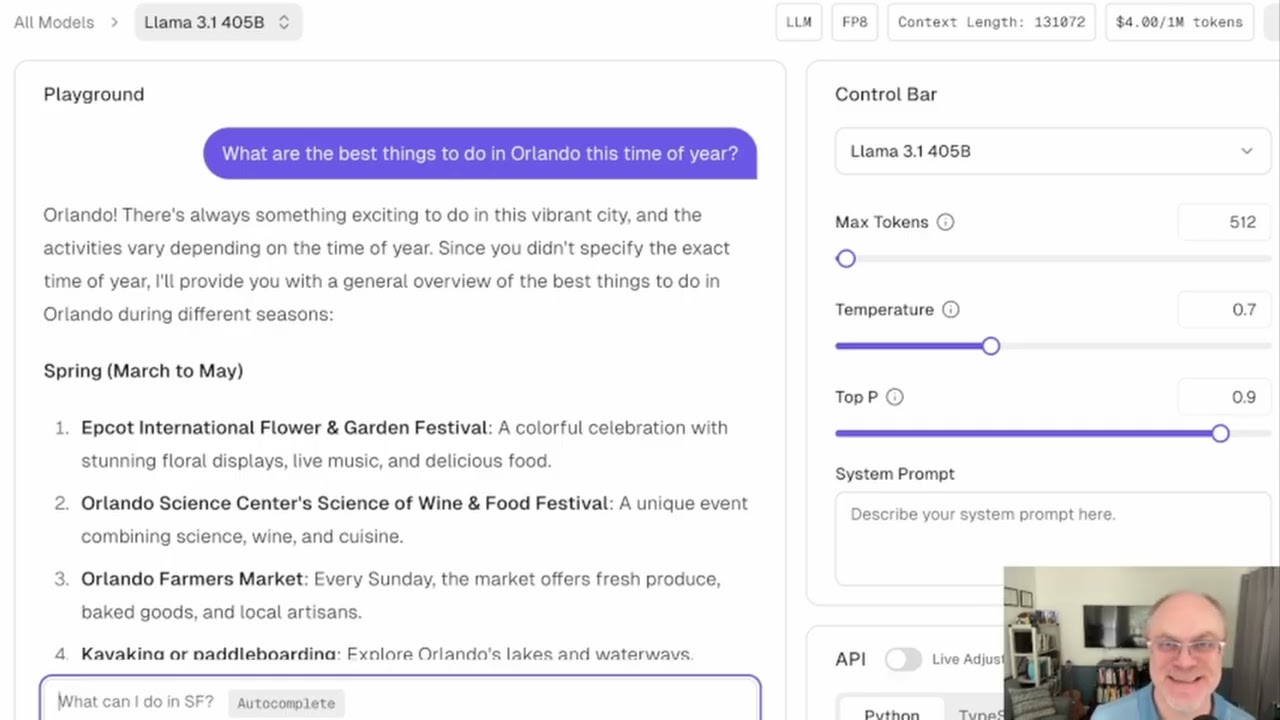The width and height of the screenshot is (1280, 720).
Task: Click the $4.00/1M tokens pricing badge
Action: tap(1179, 22)
